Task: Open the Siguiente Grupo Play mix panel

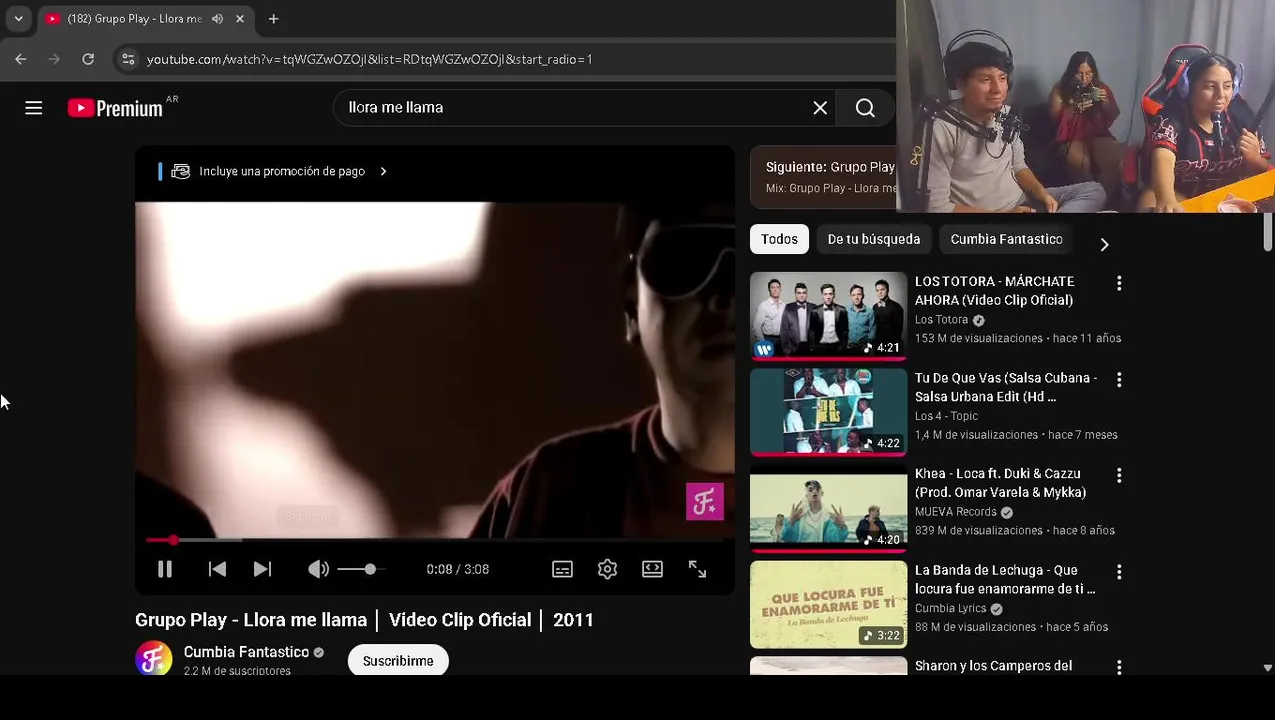Action: pos(823,177)
